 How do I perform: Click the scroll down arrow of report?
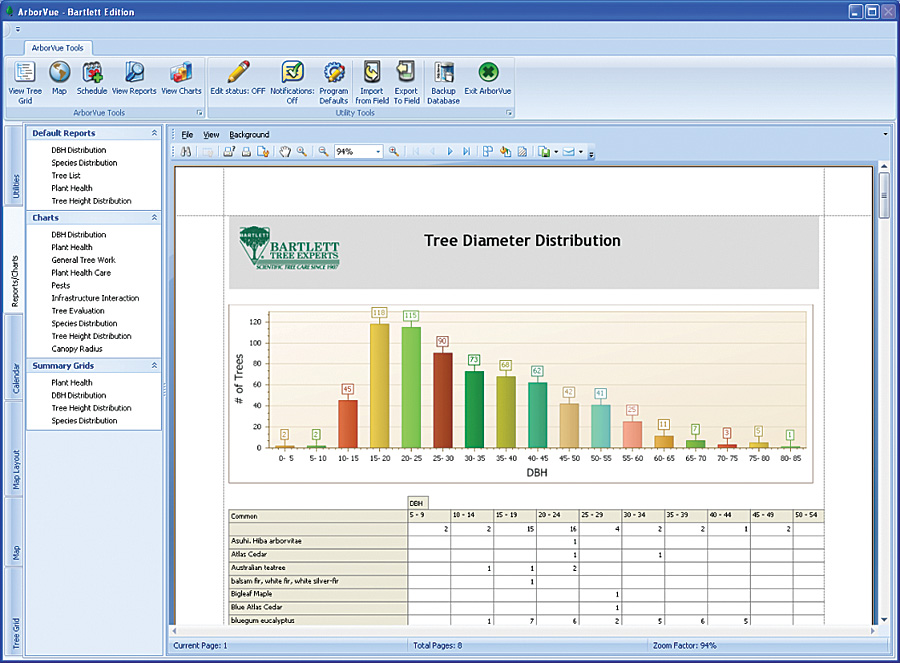tap(884, 619)
